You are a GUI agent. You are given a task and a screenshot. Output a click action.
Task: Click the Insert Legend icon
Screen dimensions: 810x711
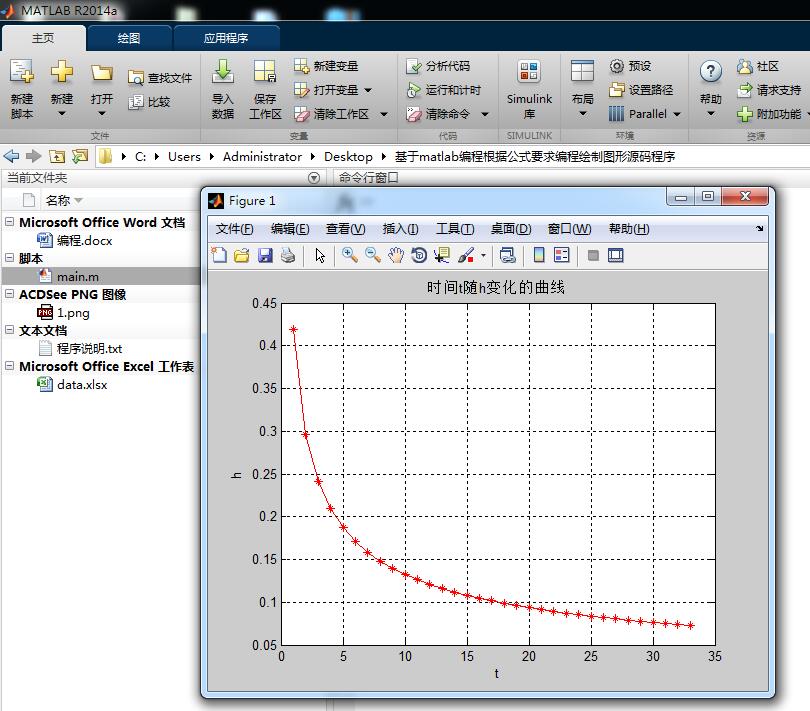pos(562,255)
